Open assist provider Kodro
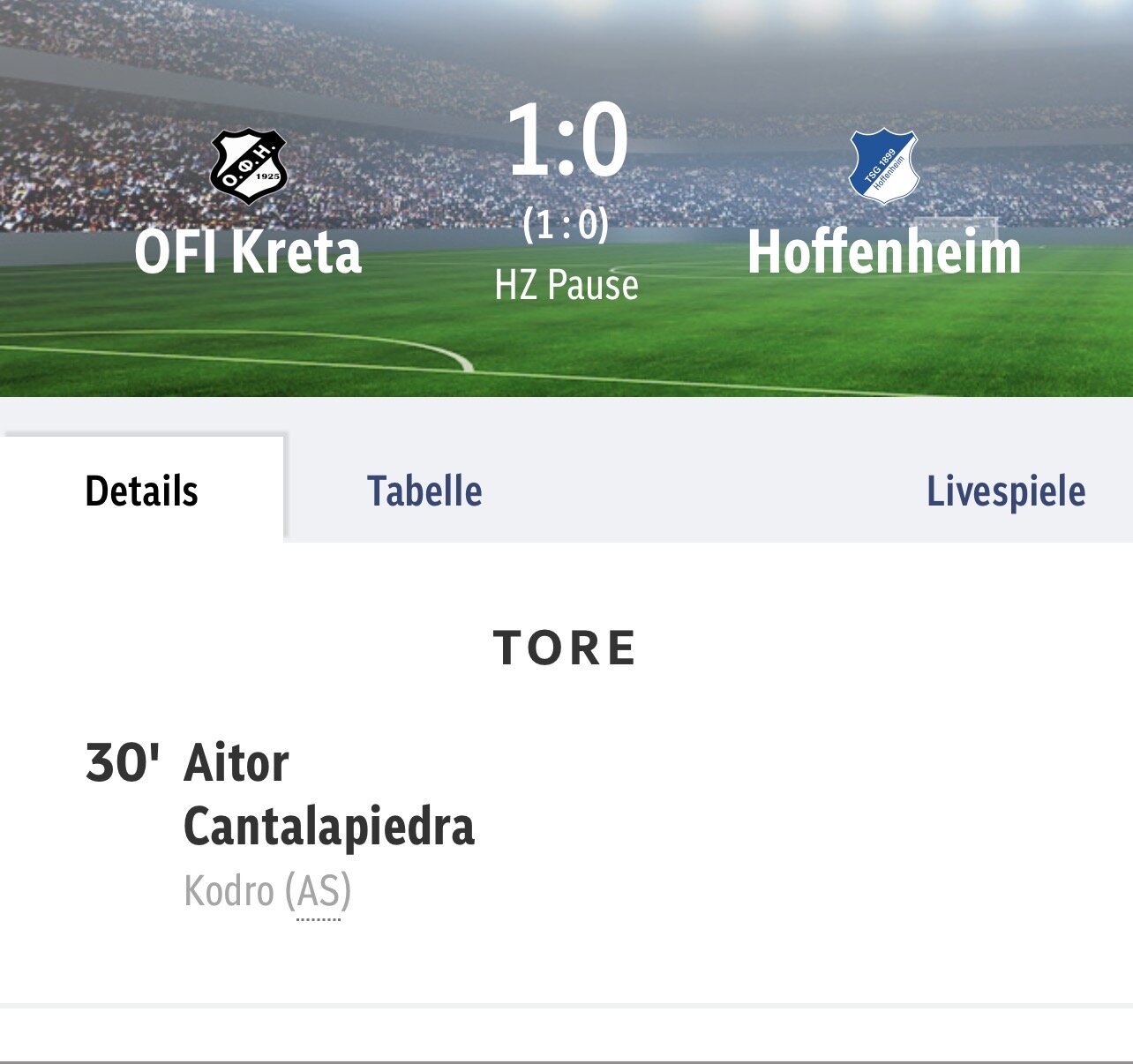 pos(229,891)
